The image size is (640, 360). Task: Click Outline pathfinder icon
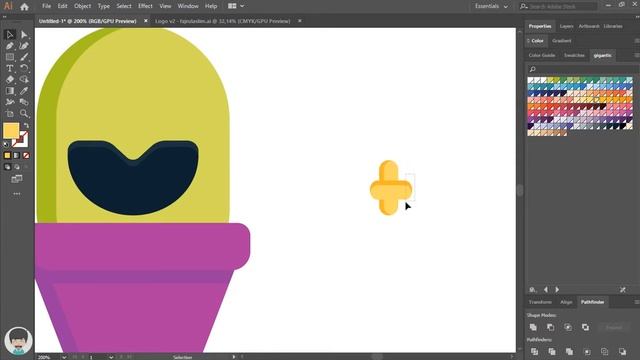click(604, 351)
